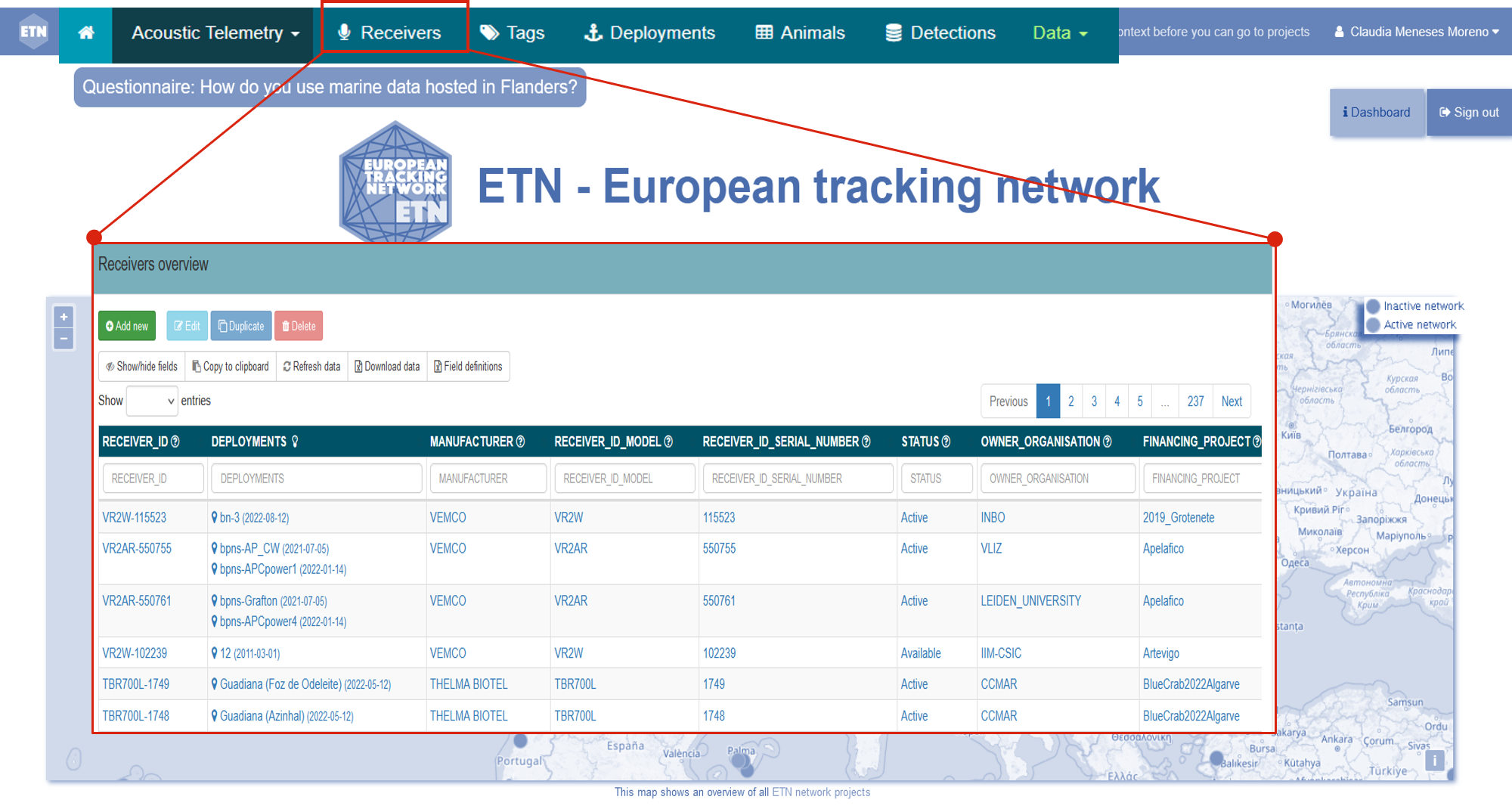Open Claudia Meneses Moreno user menu
This screenshot has height=809, width=1512.
(x=1417, y=32)
